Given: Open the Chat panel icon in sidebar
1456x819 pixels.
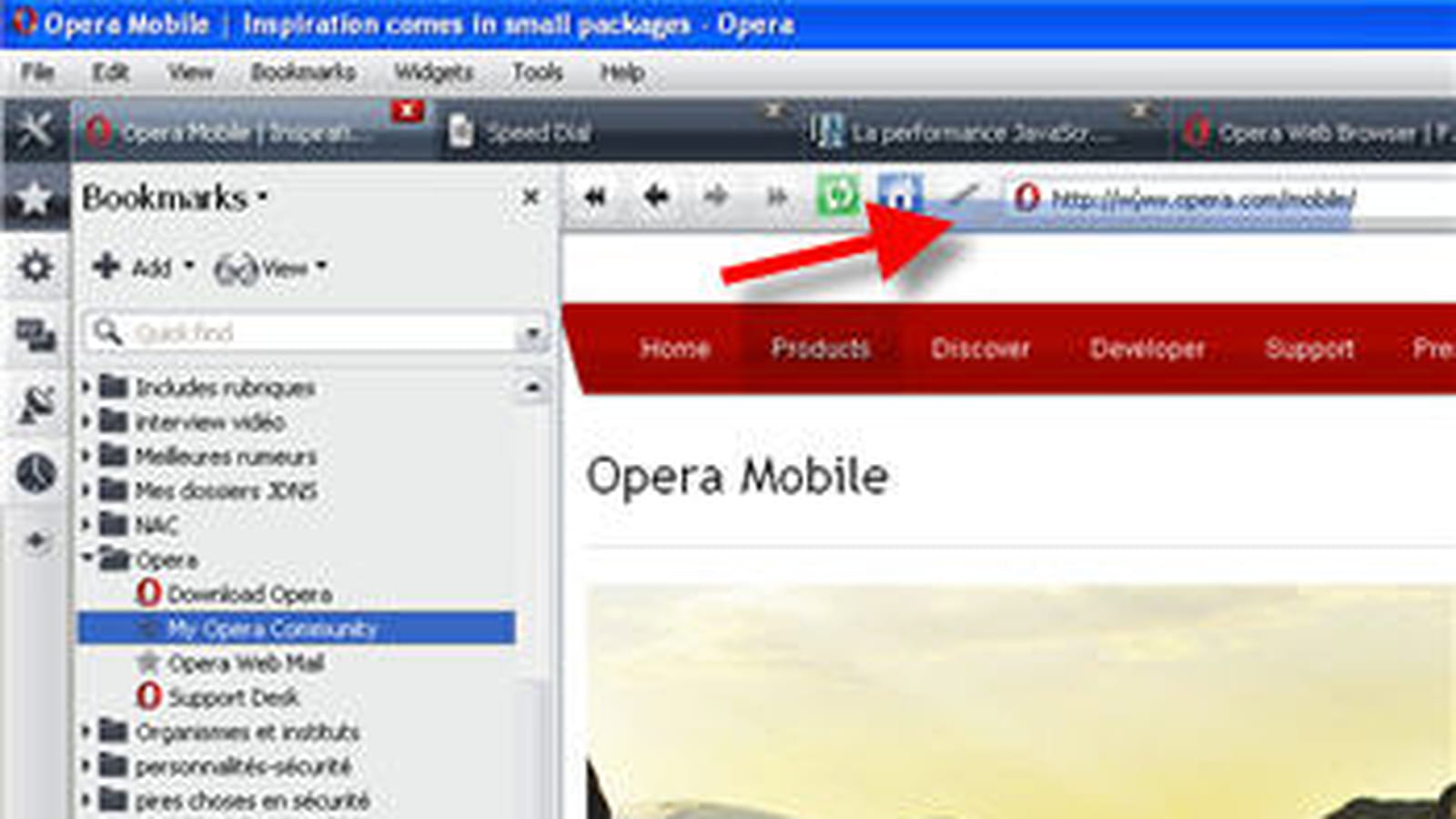Looking at the screenshot, I should (35, 336).
